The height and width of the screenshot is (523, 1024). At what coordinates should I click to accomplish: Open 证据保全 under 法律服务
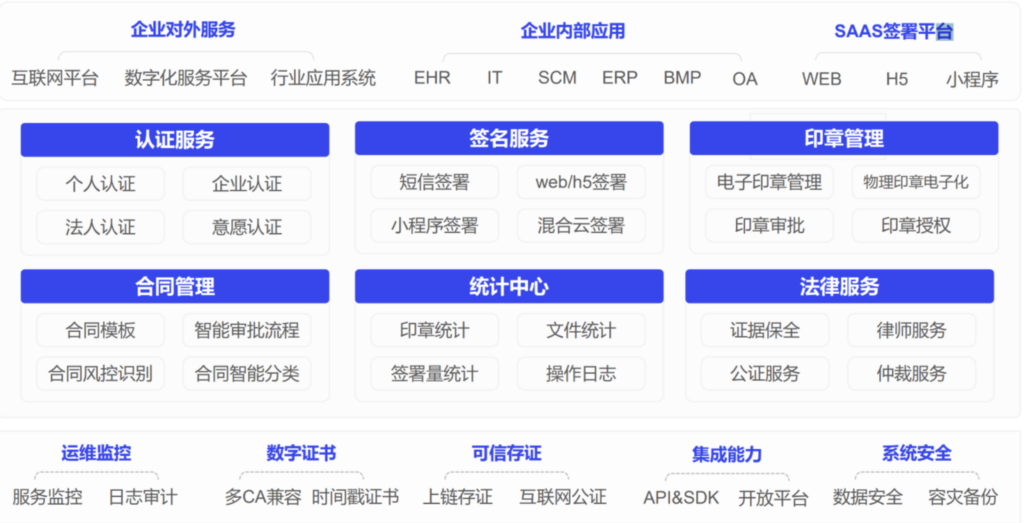pyautogui.click(x=765, y=330)
